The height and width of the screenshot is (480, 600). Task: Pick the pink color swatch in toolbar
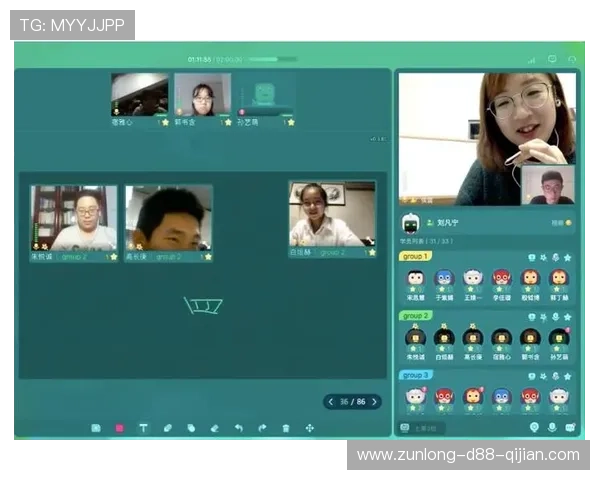119,428
